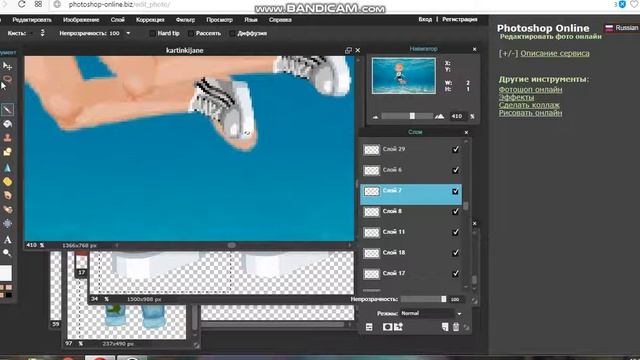
Task: Click the Вход login link
Action: (x=425, y=19)
